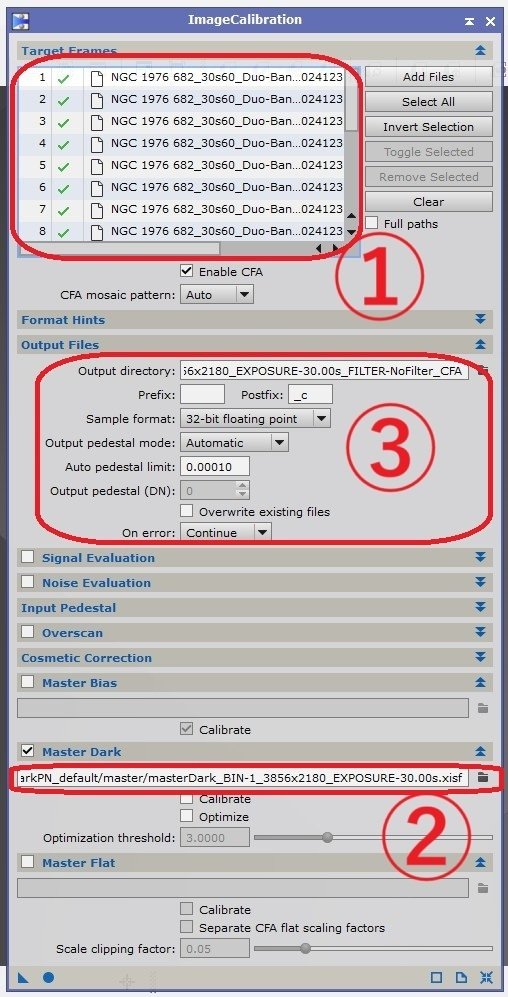This screenshot has height=997, width=508.
Task: Collapse the Master Bias section
Action: pyautogui.click(x=481, y=682)
